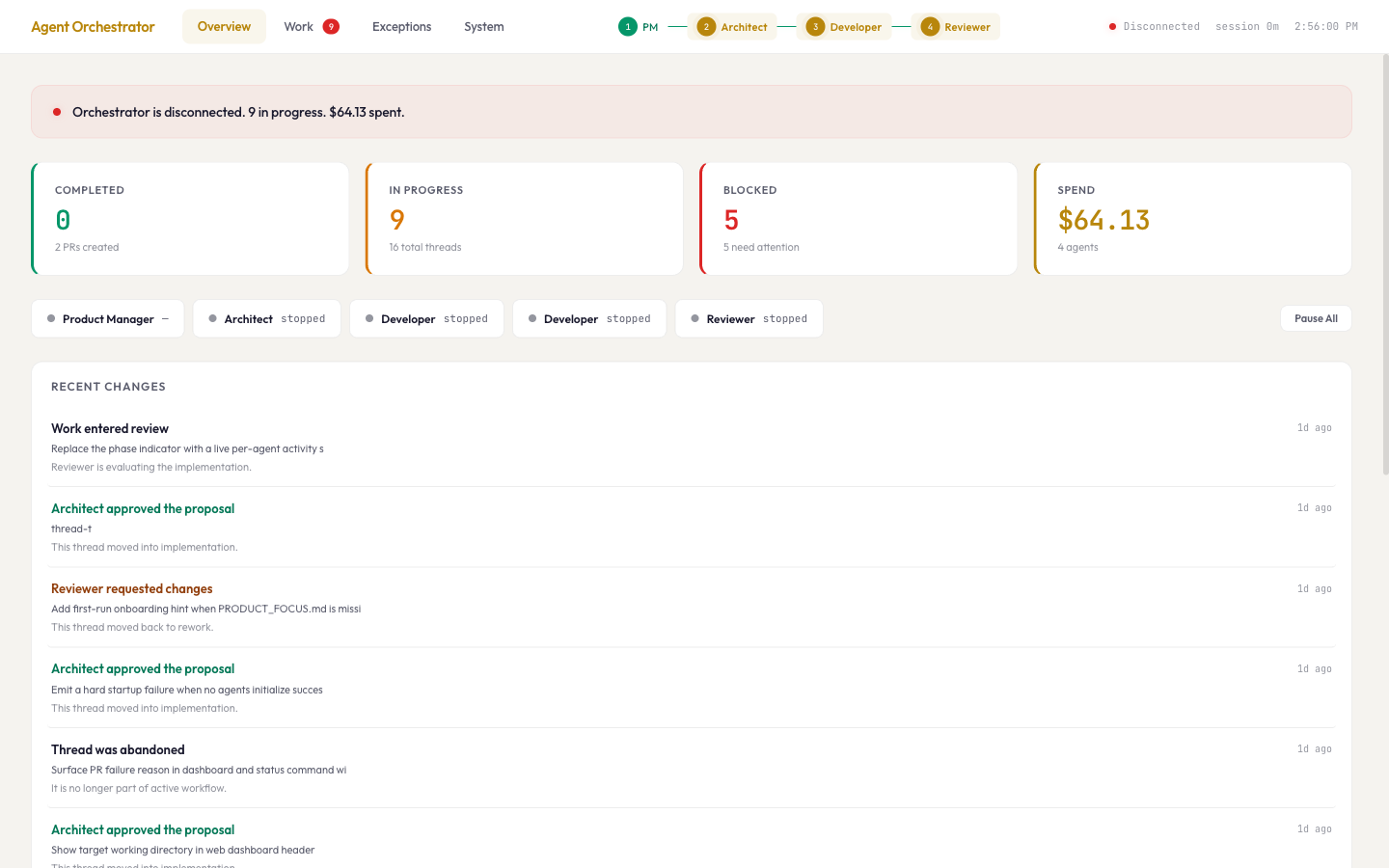This screenshot has height=868, width=1389.
Task: Click the status dot on the Reviewer agent chip
Action: (694, 318)
